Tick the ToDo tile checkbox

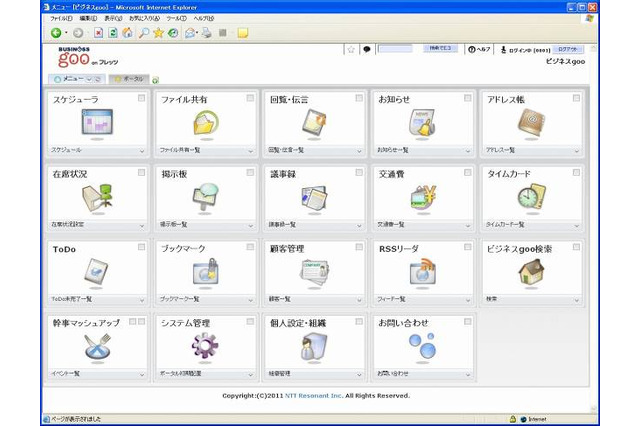coord(141,247)
